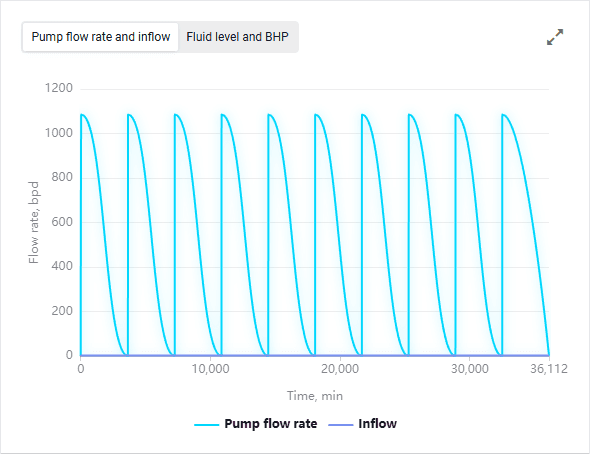
Task: Click the 400 flow rate axis label
Action: (62, 266)
